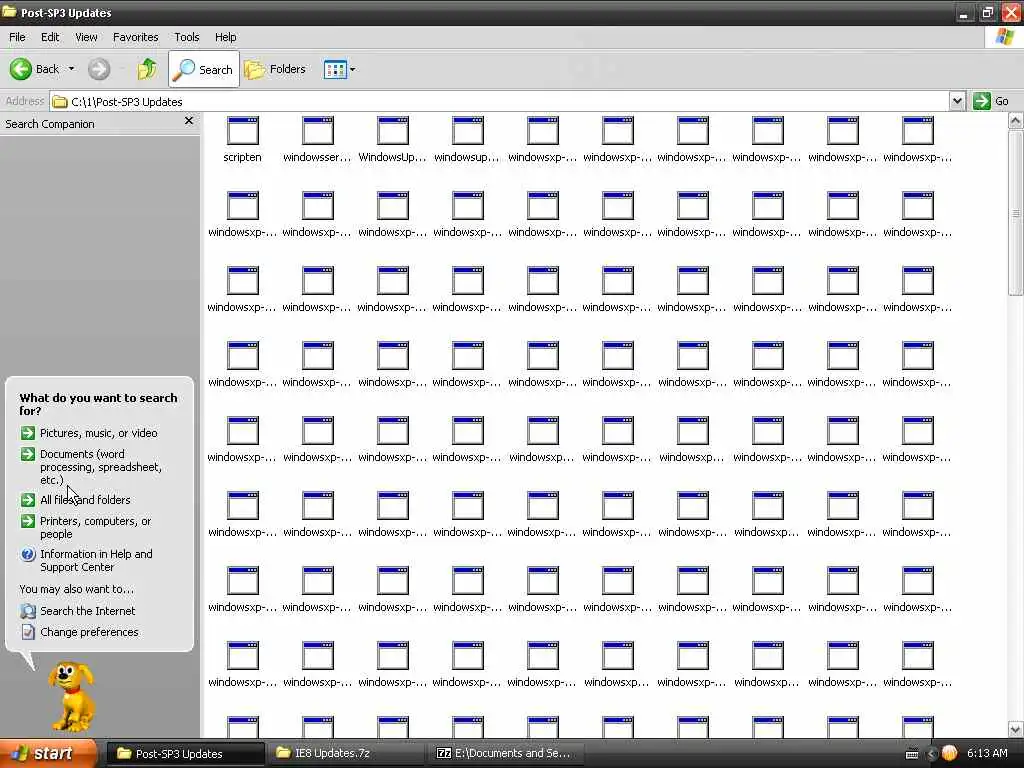Image resolution: width=1024 pixels, height=768 pixels.
Task: Select the scripten file icon
Action: 242,139
